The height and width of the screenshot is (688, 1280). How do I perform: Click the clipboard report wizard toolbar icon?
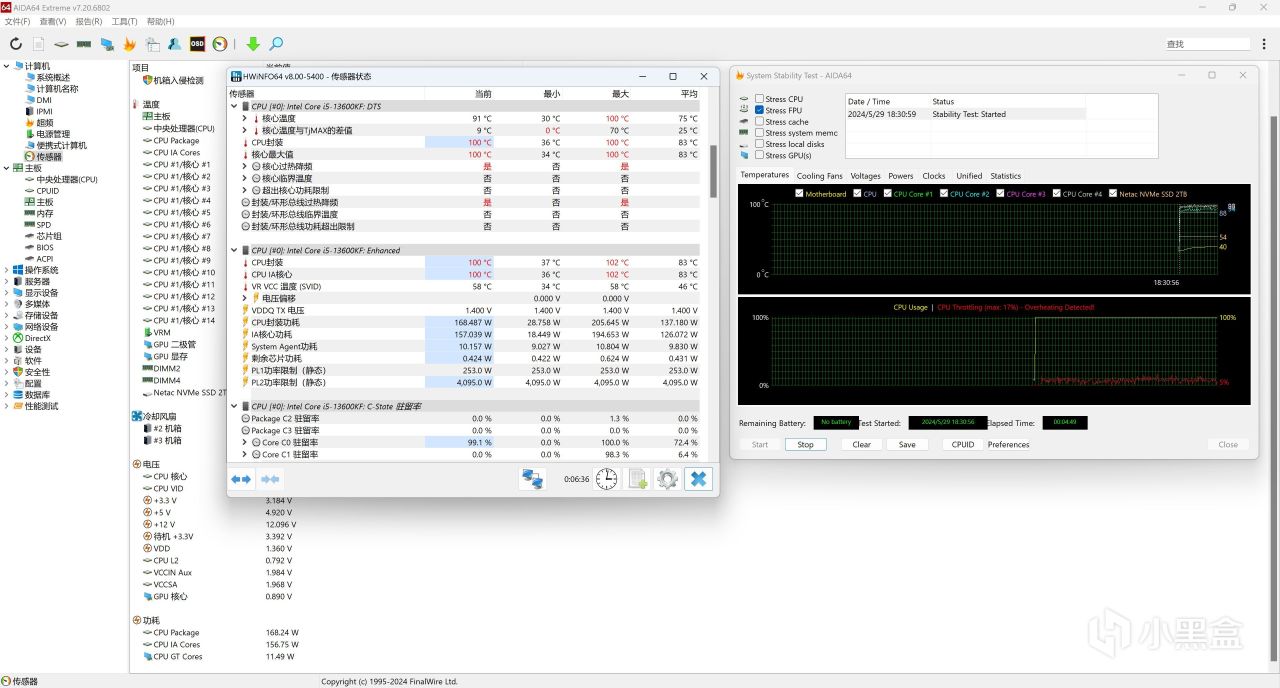(152, 44)
